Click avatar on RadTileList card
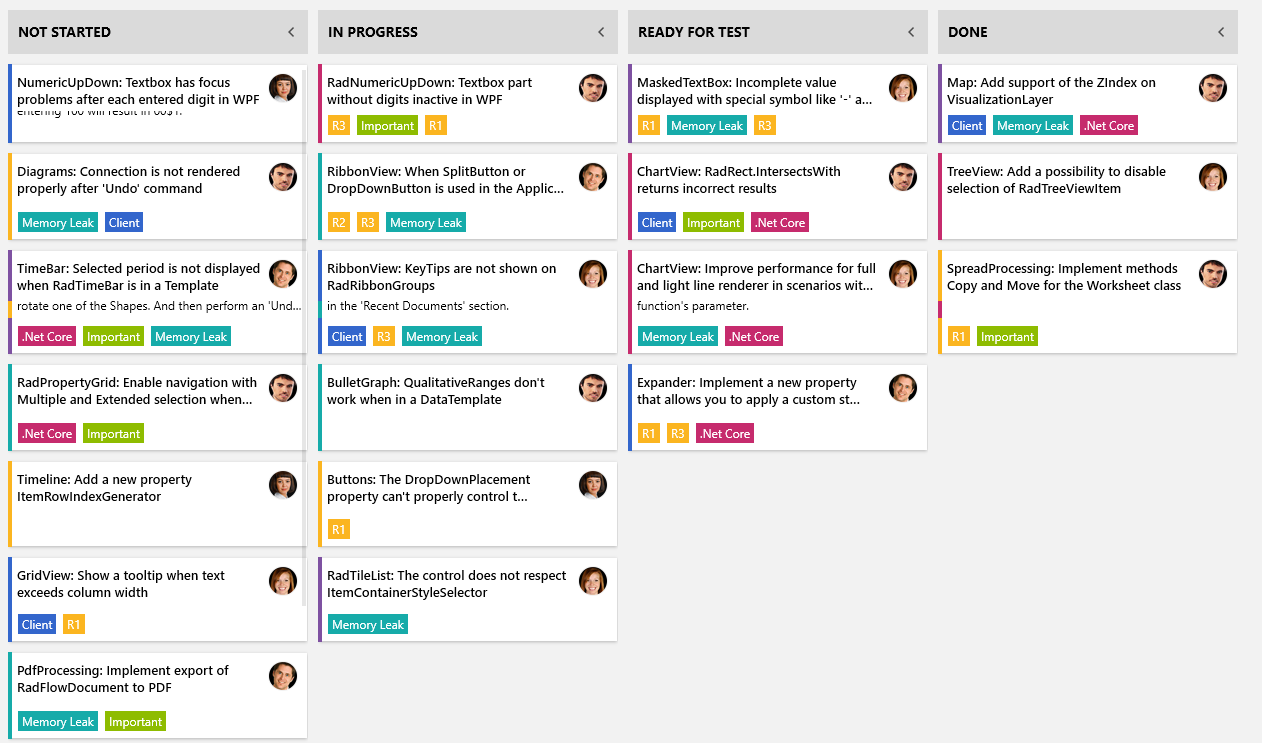Screen dimensions: 1262x743 (593, 581)
